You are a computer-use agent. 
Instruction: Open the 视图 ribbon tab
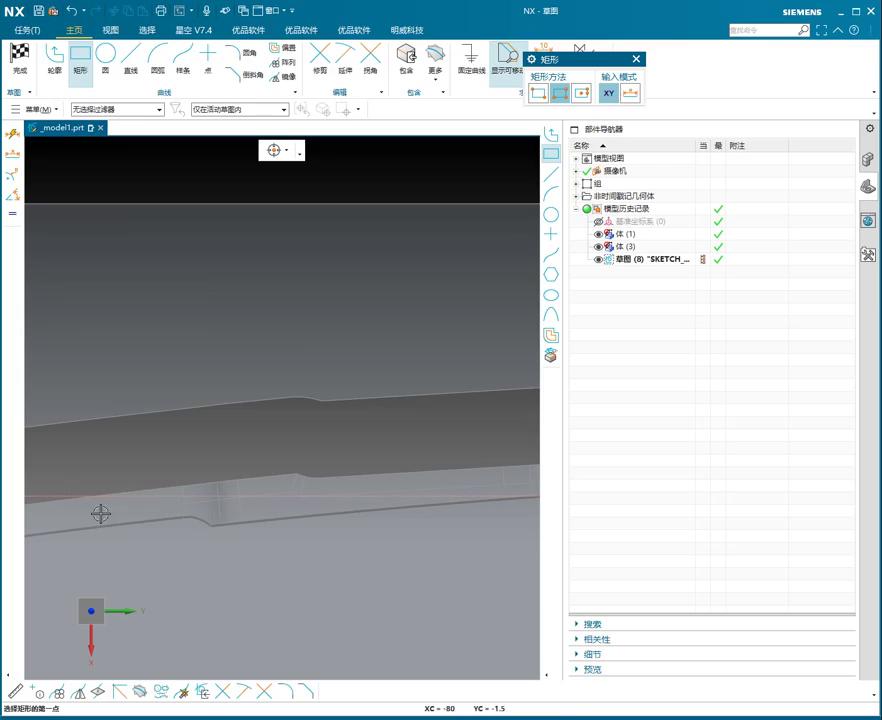(110, 30)
